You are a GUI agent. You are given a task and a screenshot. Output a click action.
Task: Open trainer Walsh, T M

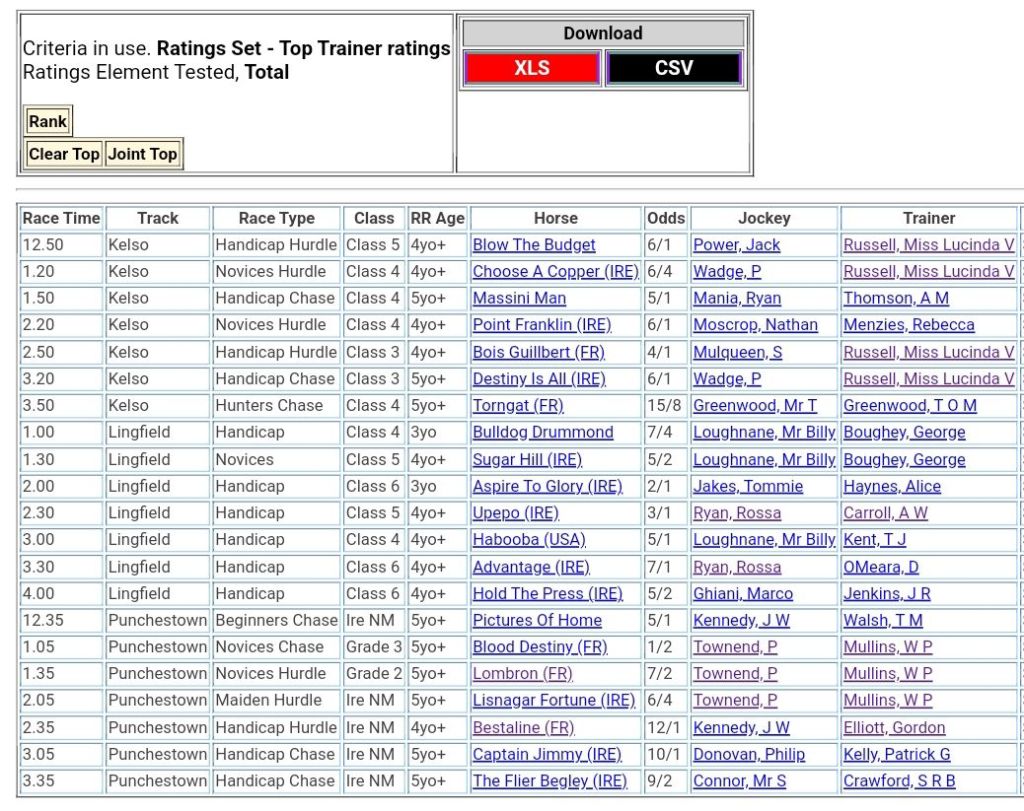pyautogui.click(x=883, y=620)
